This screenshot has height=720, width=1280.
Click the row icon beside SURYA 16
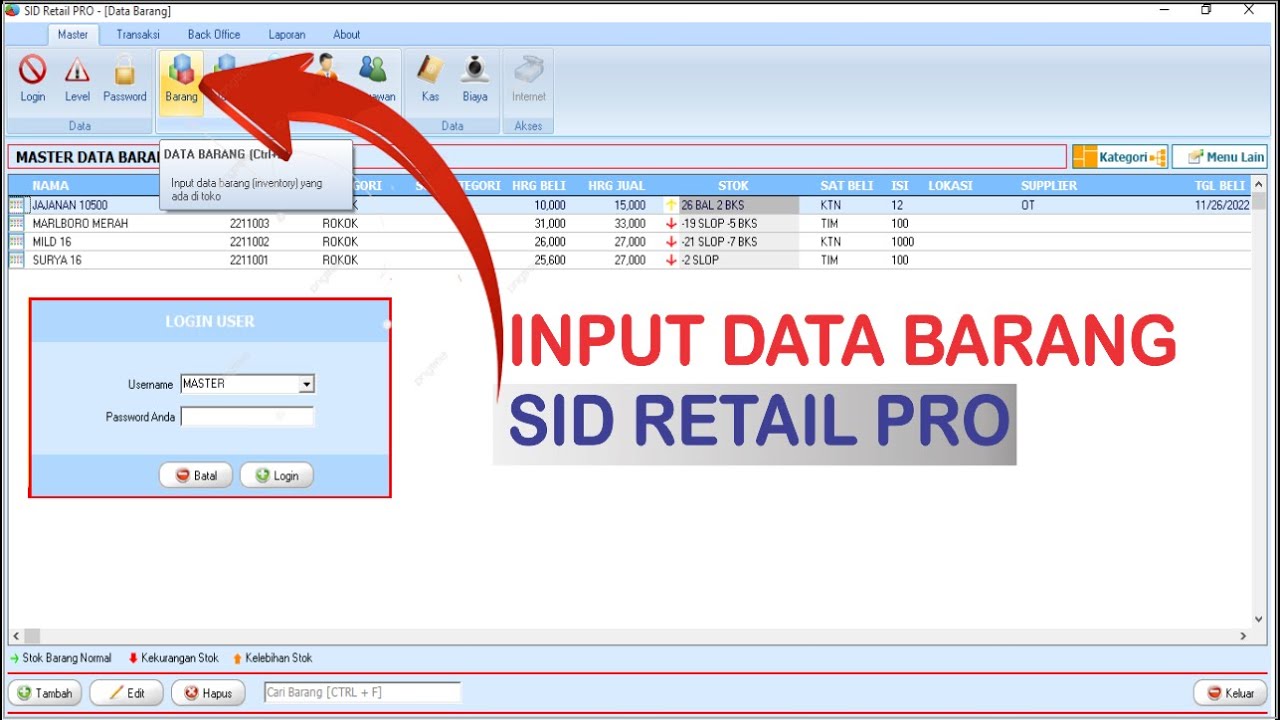click(16, 260)
